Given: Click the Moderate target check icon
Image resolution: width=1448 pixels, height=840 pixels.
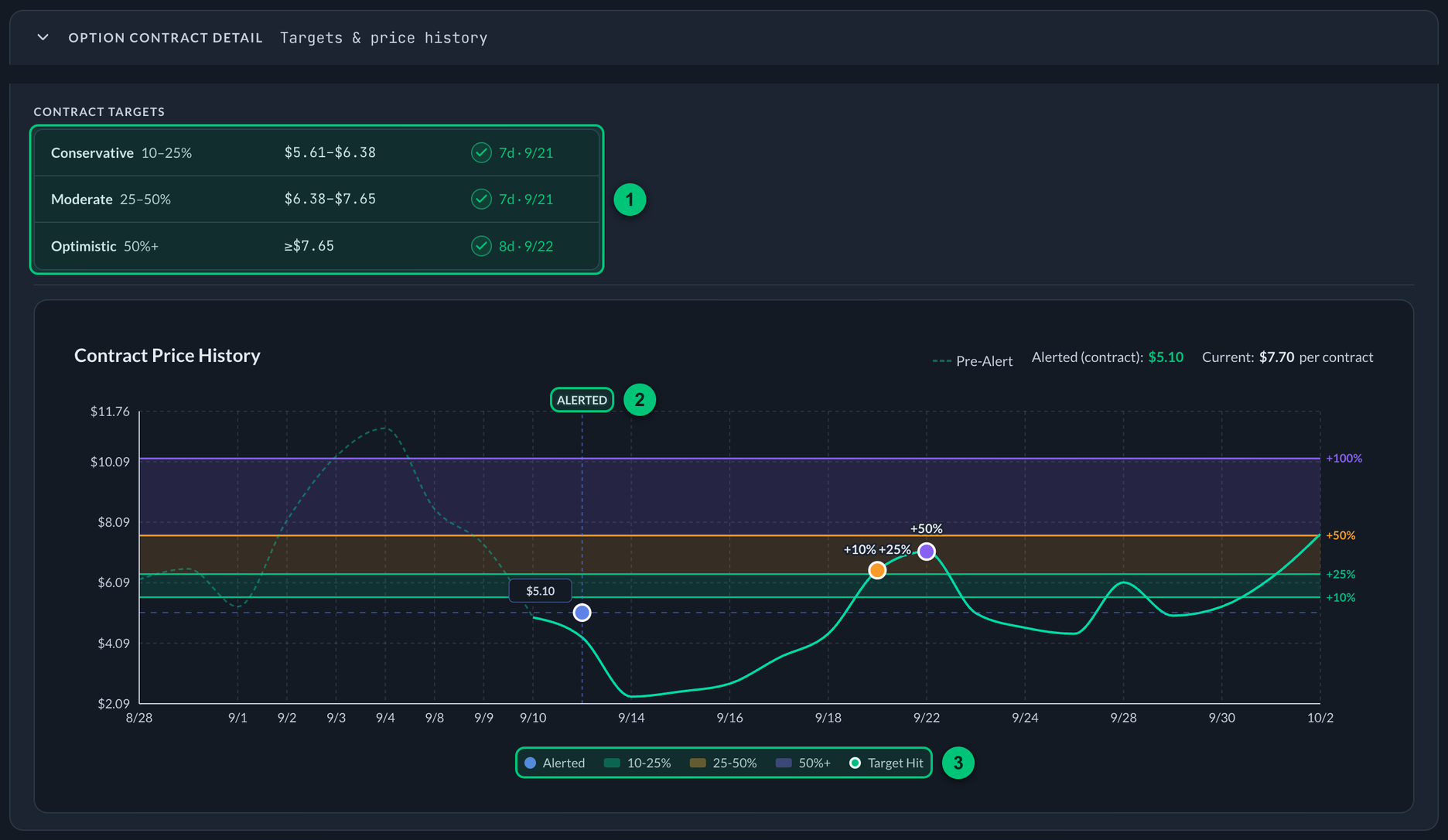Looking at the screenshot, I should point(481,199).
